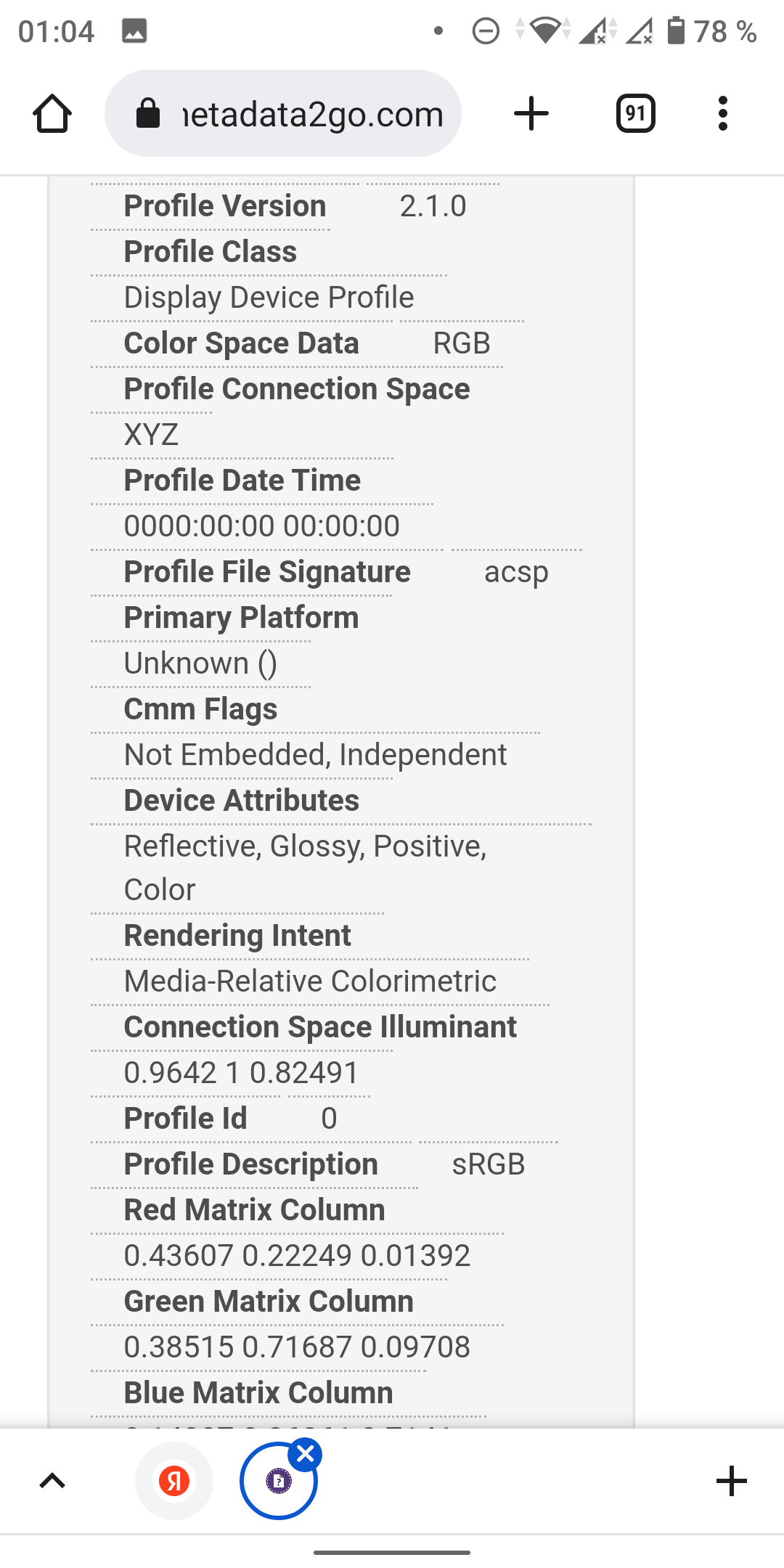This screenshot has height=1568, width=784.
Task: Open the three-dot browser menu
Action: pos(722,114)
